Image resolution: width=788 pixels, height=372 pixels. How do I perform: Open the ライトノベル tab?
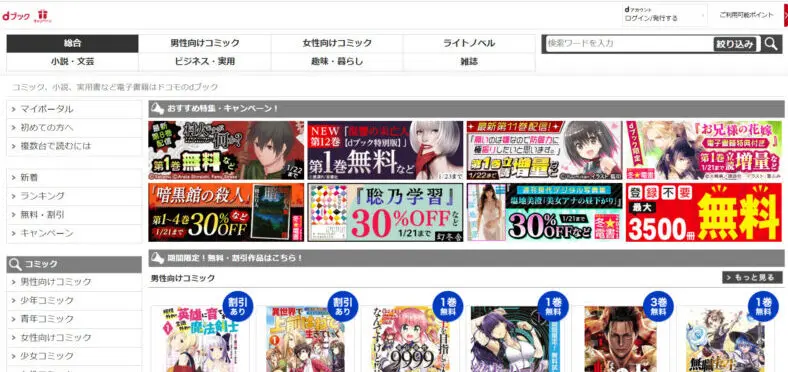tap(469, 43)
